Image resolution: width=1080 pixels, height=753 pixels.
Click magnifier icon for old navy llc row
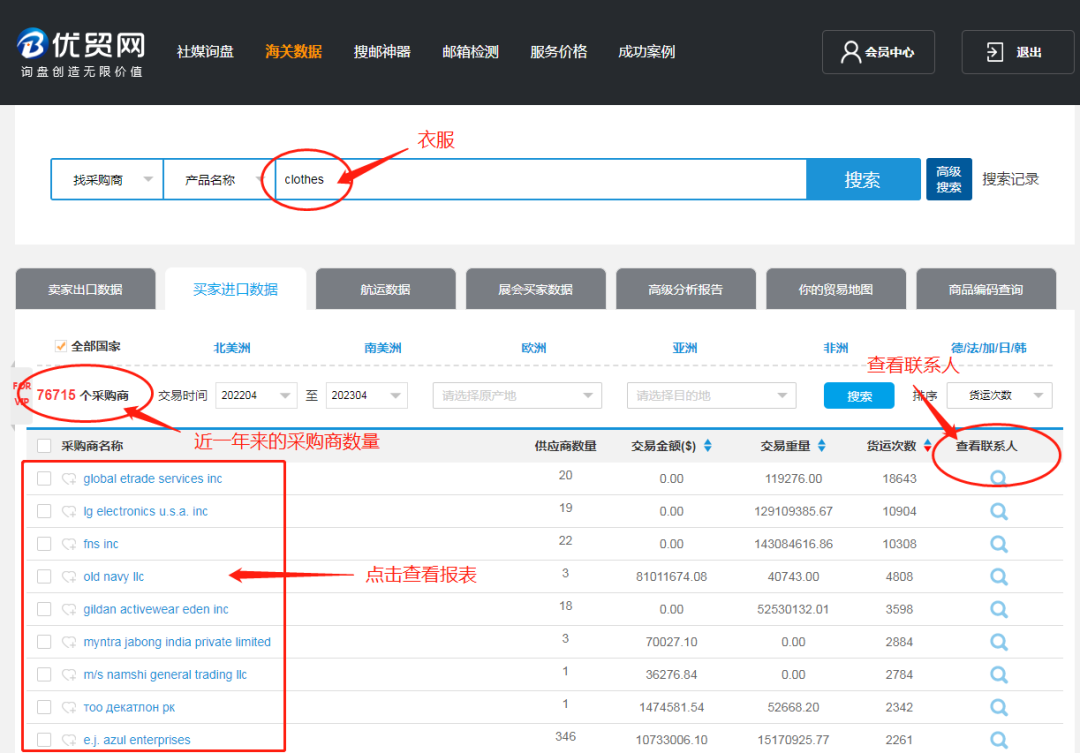click(x=998, y=577)
